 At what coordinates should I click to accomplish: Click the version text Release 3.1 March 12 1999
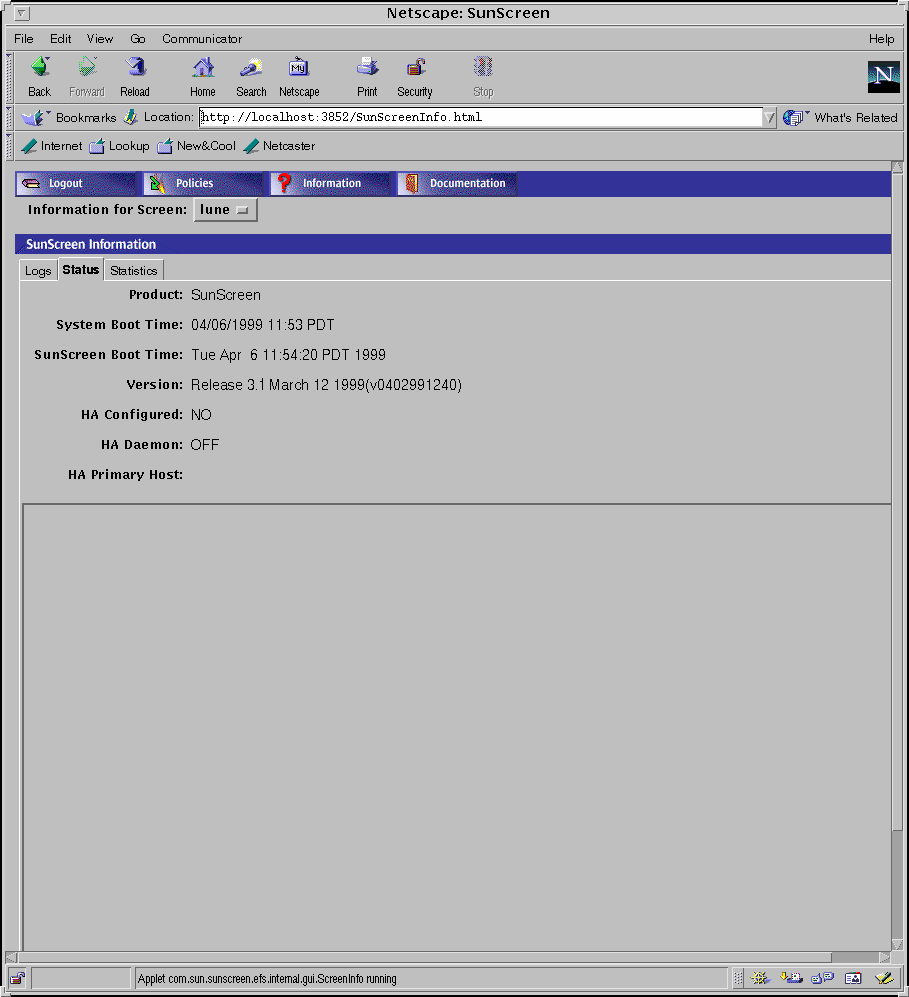(326, 385)
